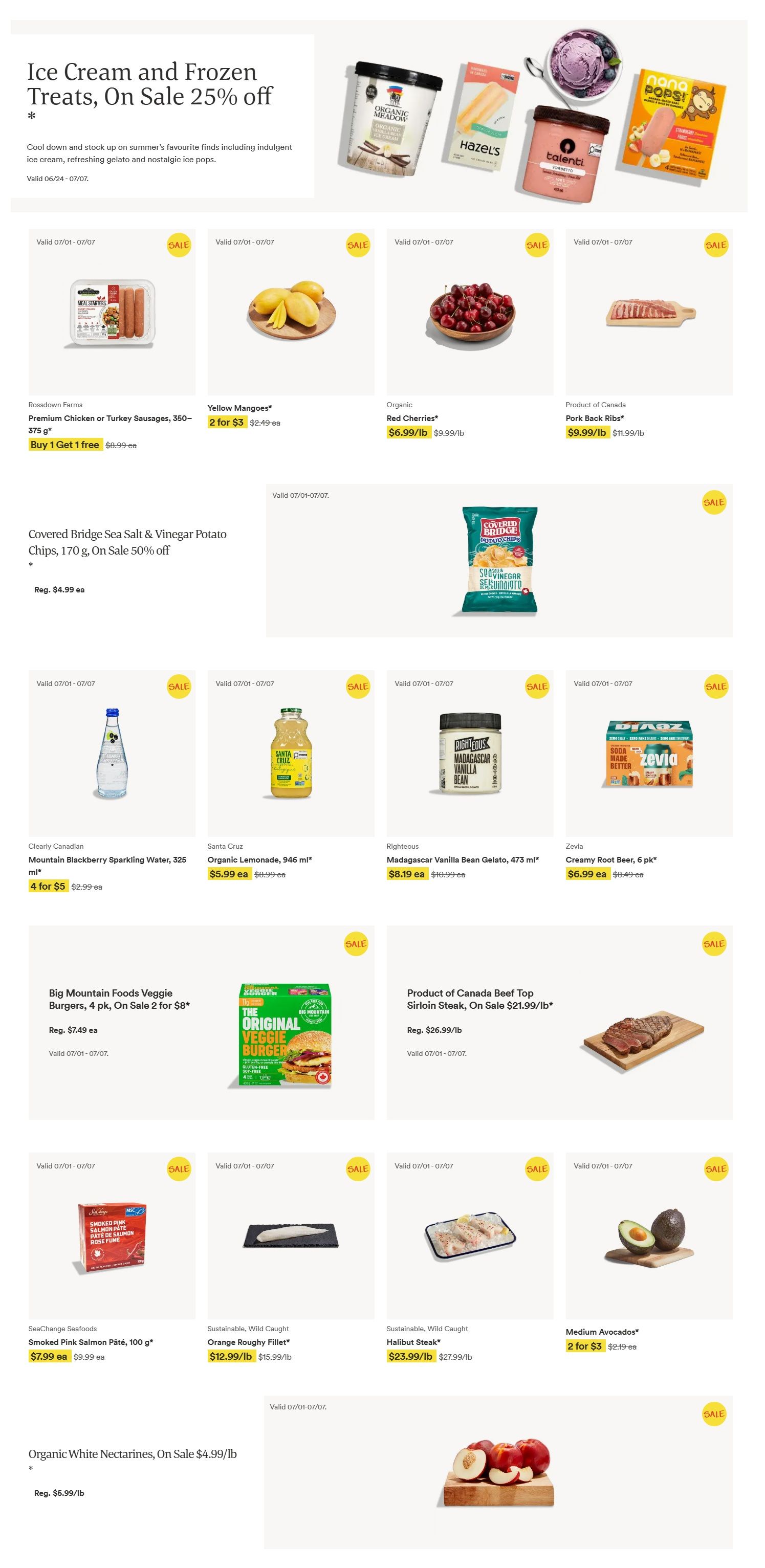Click the SALE badge on White Nectarines banner
This screenshot has width=765, height=1568.
[x=714, y=1414]
